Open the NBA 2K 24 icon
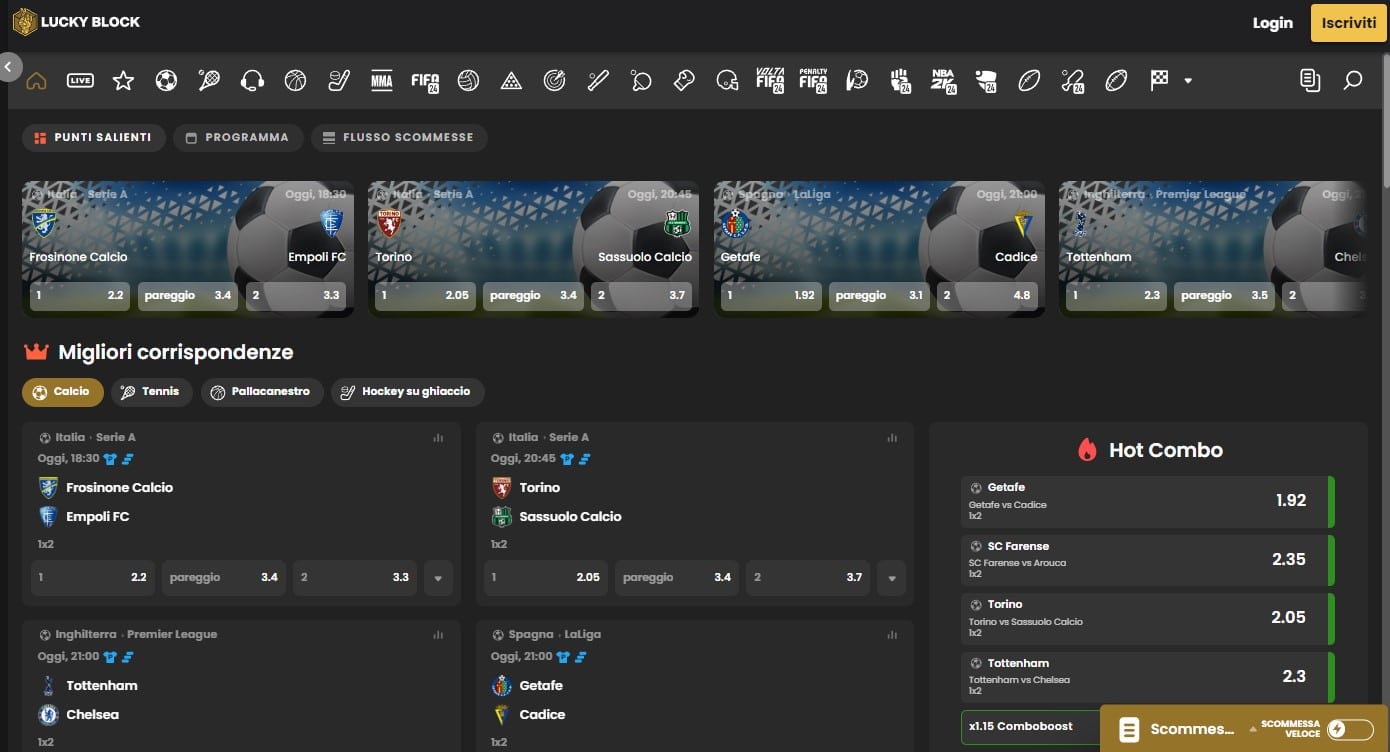 (943, 81)
